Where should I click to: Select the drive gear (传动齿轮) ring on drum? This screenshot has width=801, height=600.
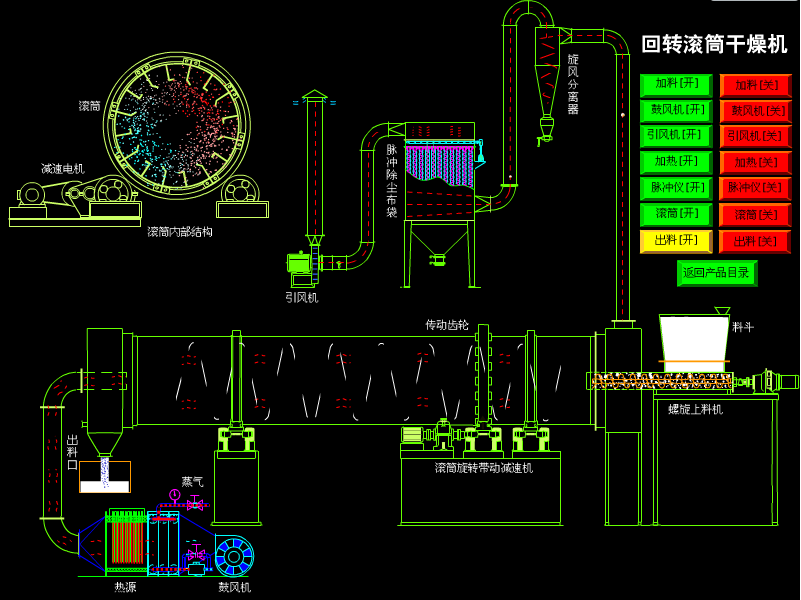pos(483,378)
